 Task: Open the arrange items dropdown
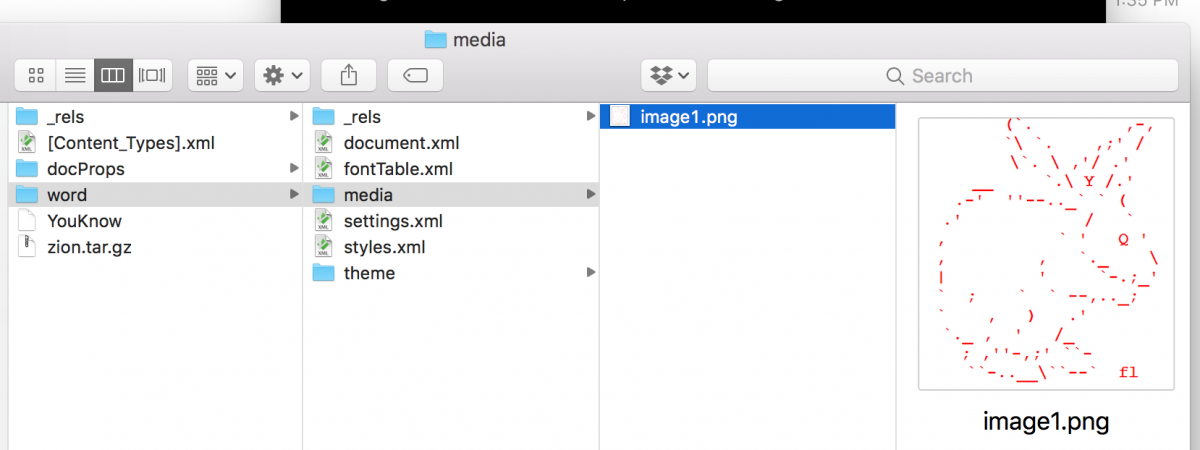click(x=215, y=75)
